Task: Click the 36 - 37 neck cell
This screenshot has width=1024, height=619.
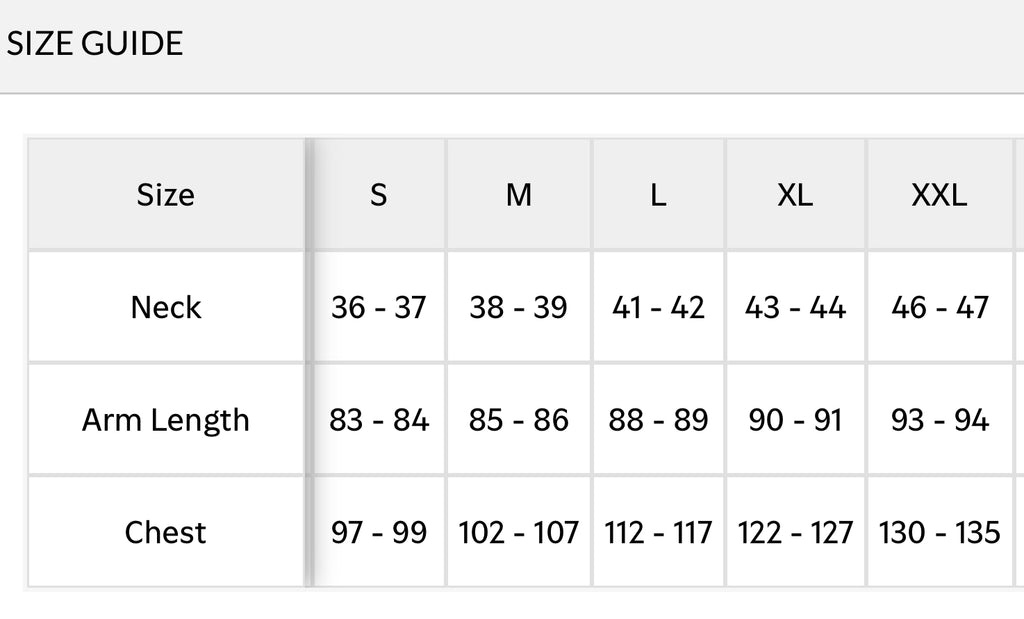Action: [379, 307]
